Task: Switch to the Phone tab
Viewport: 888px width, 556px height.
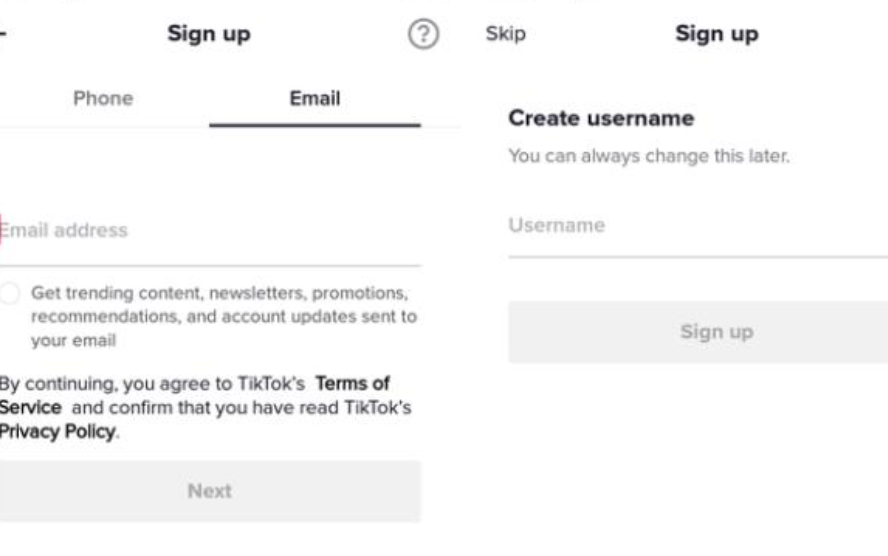Action: click(103, 98)
